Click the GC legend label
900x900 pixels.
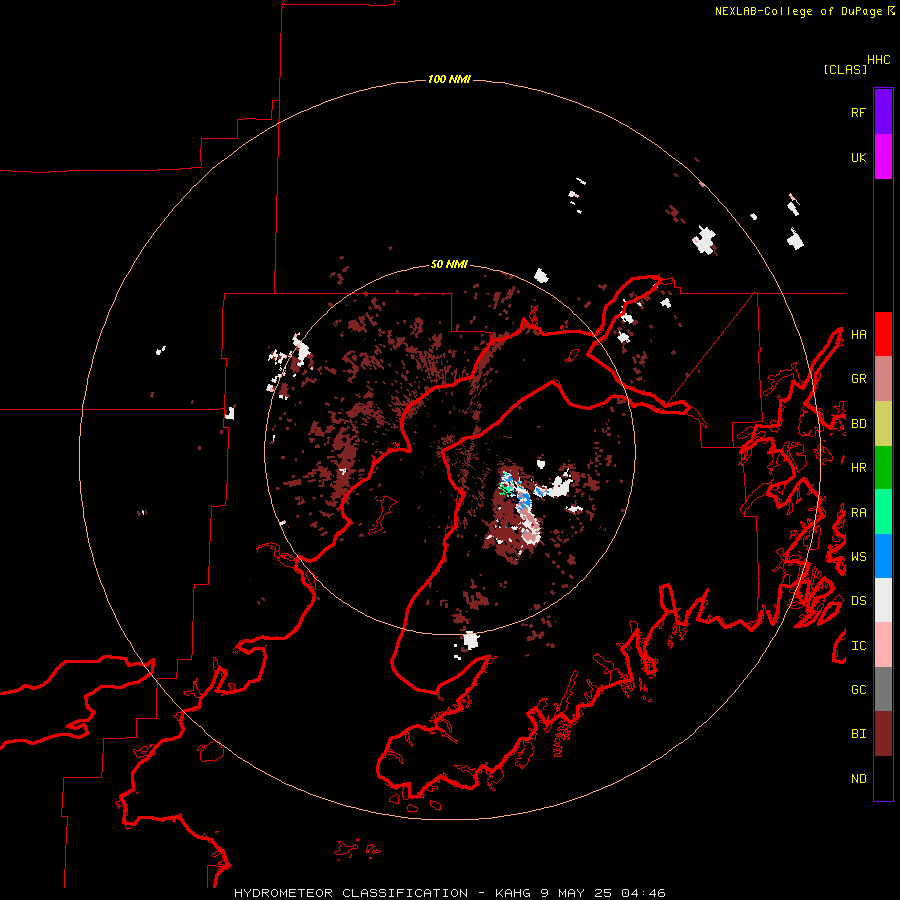point(858,690)
